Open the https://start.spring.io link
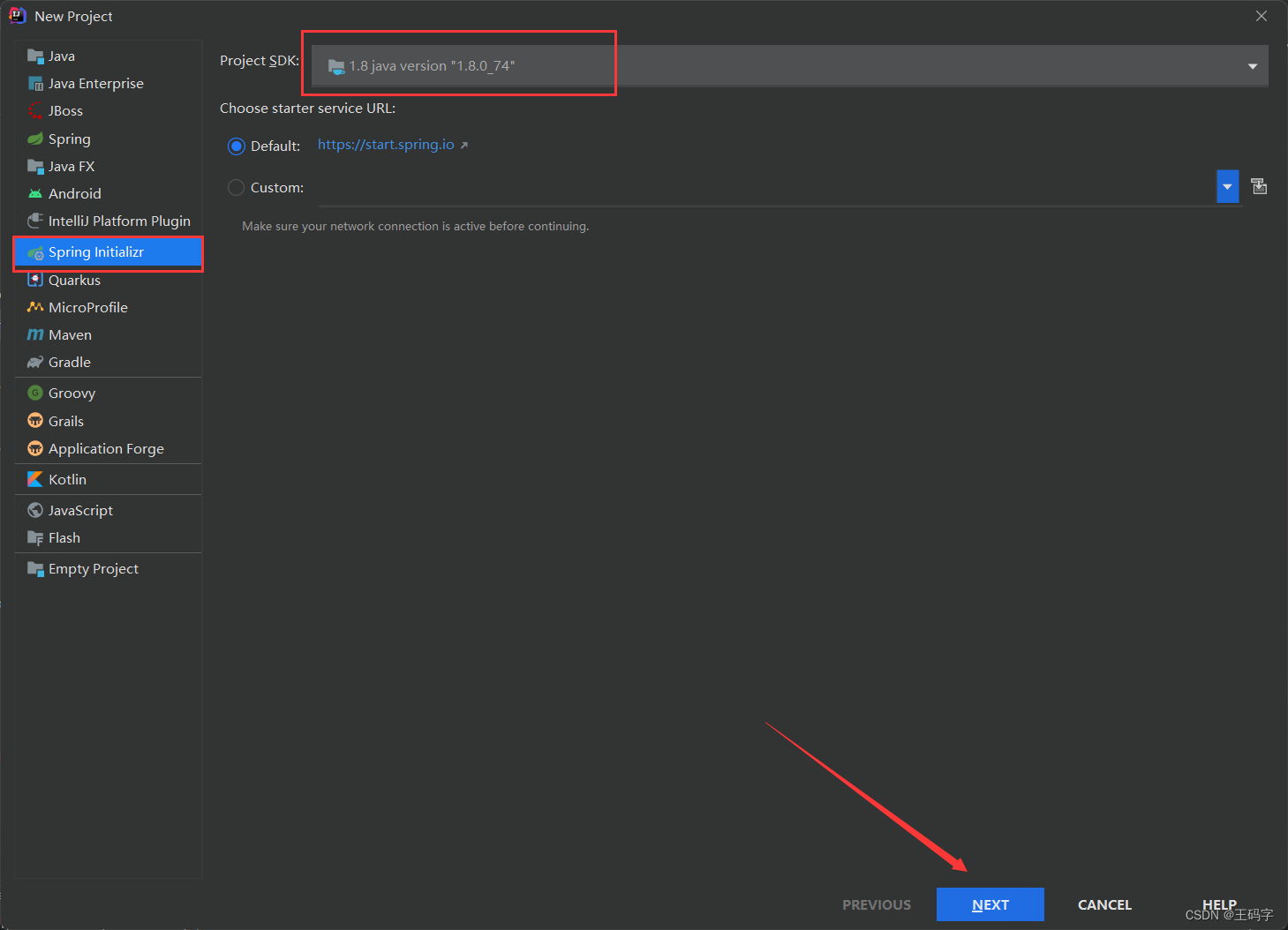 click(x=386, y=145)
